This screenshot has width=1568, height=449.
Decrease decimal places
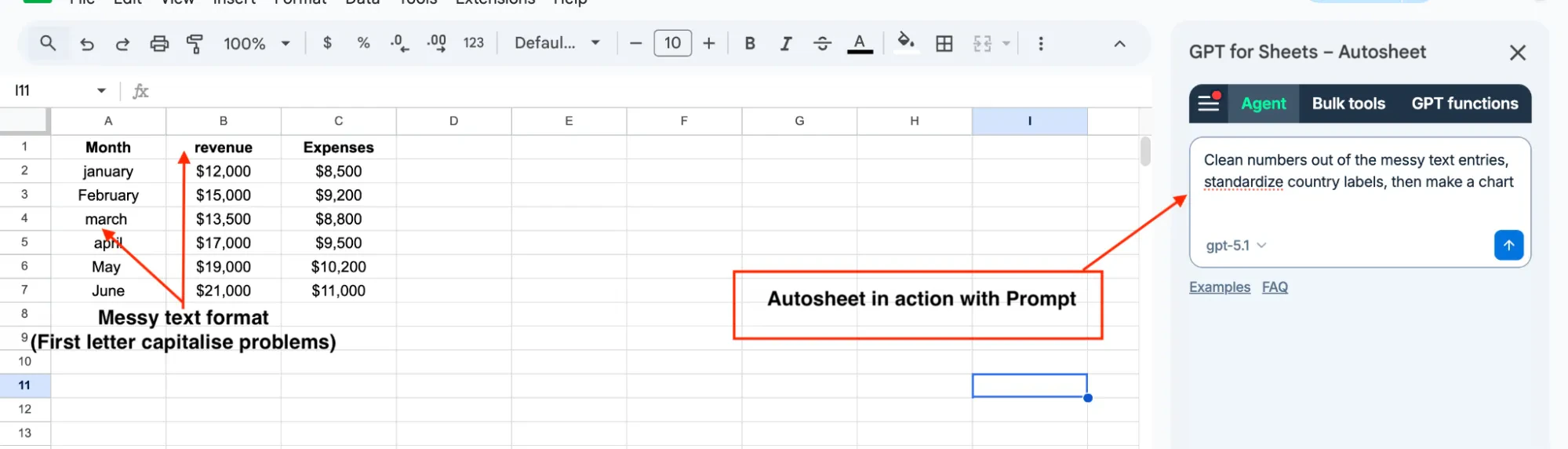[x=400, y=43]
